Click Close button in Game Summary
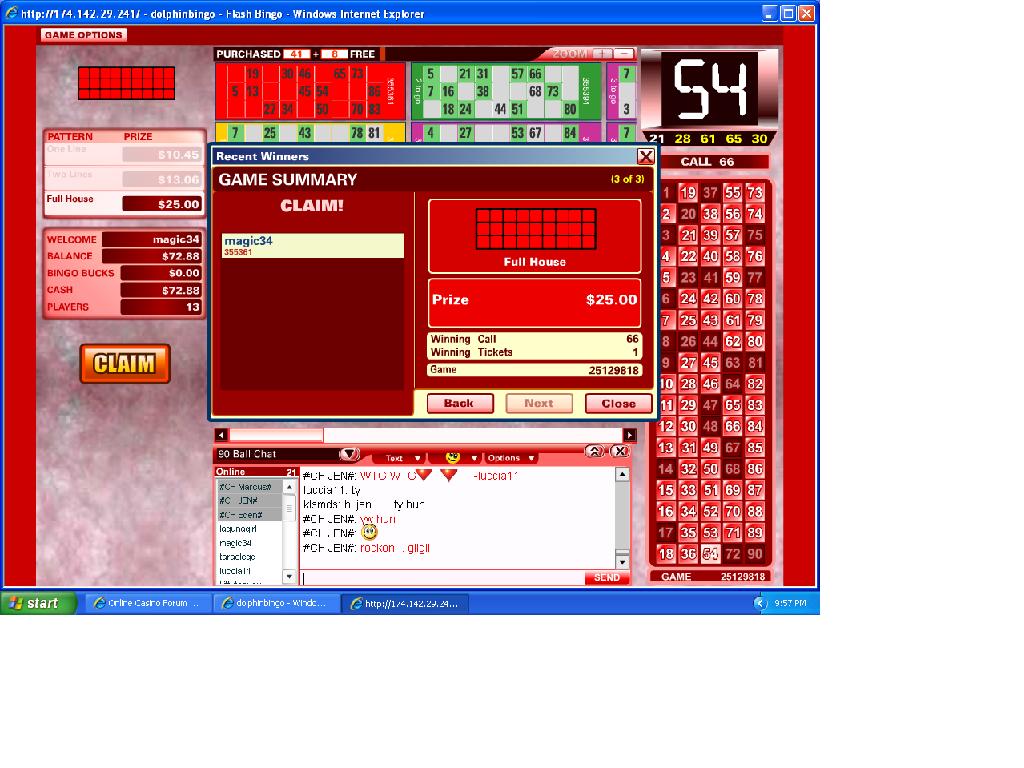This screenshot has width=1024, height=768. coord(618,403)
